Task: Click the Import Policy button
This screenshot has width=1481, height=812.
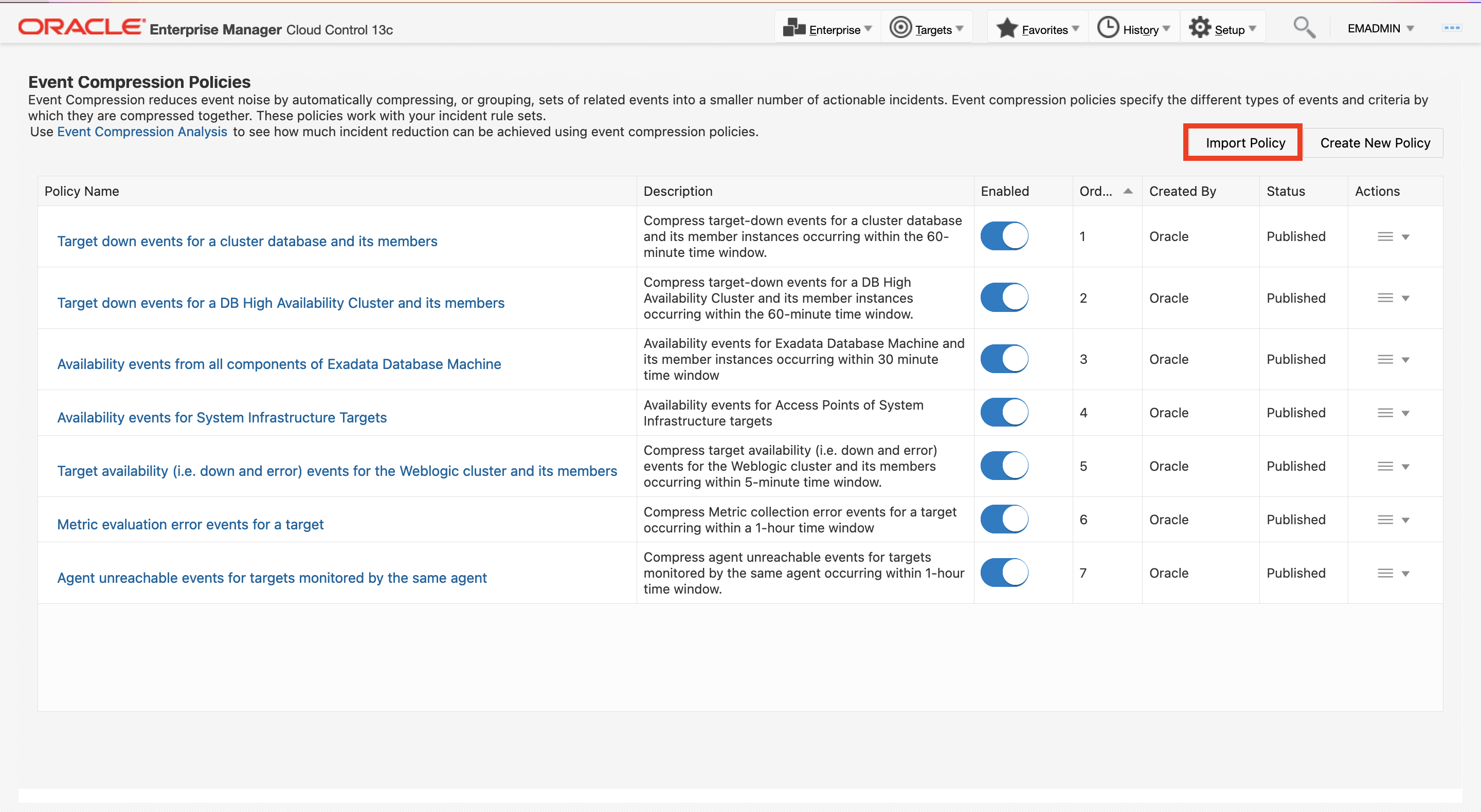Action: 1244,142
